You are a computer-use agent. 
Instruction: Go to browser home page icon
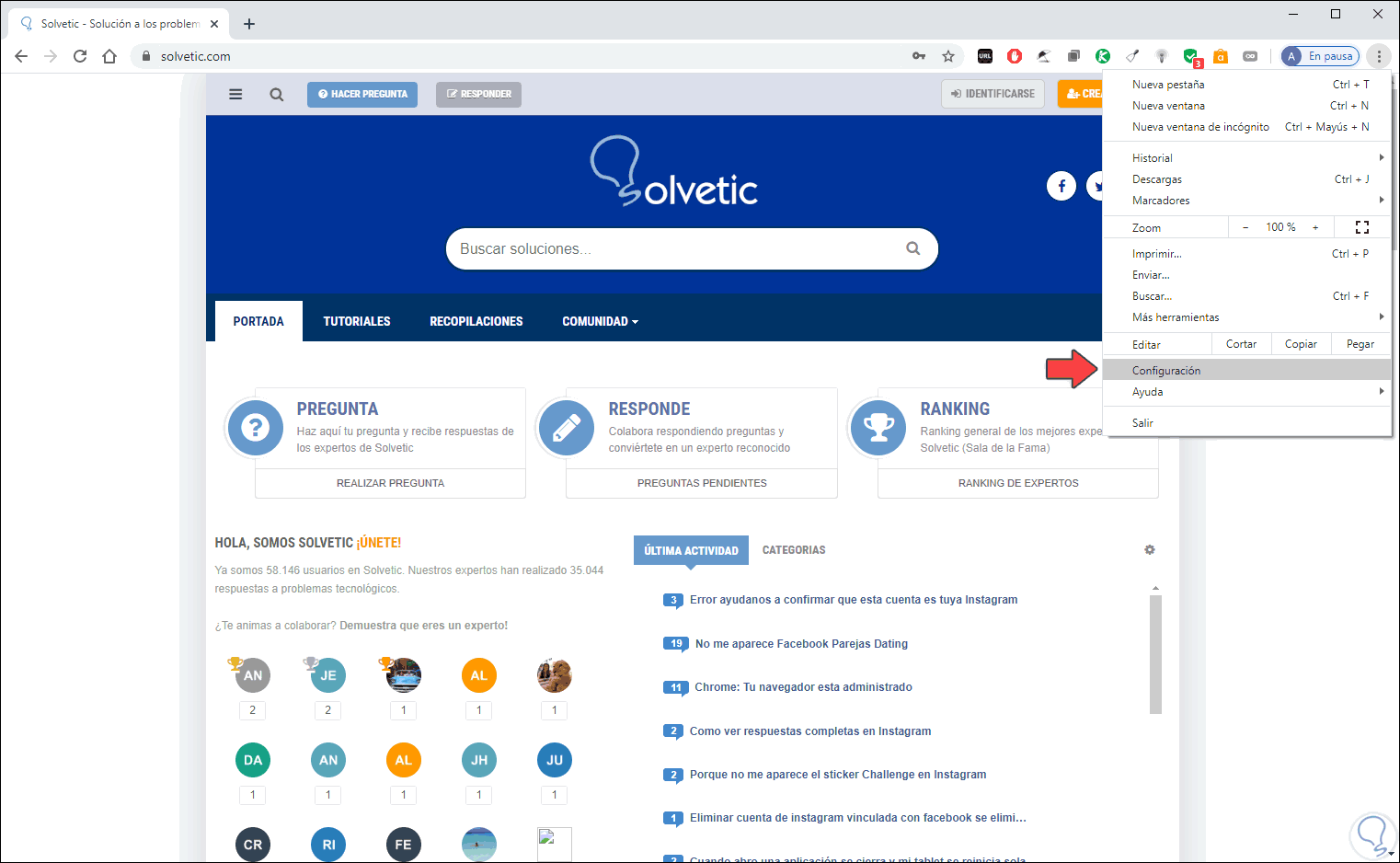click(109, 56)
